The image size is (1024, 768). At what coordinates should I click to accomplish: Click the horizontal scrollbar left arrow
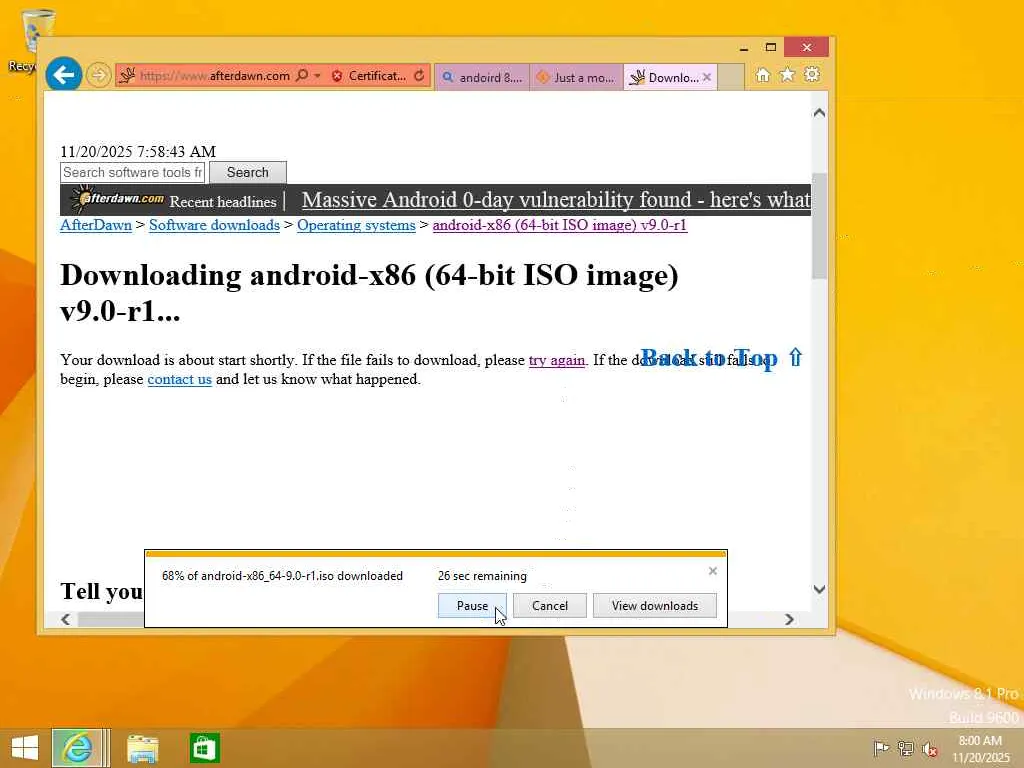[65, 619]
